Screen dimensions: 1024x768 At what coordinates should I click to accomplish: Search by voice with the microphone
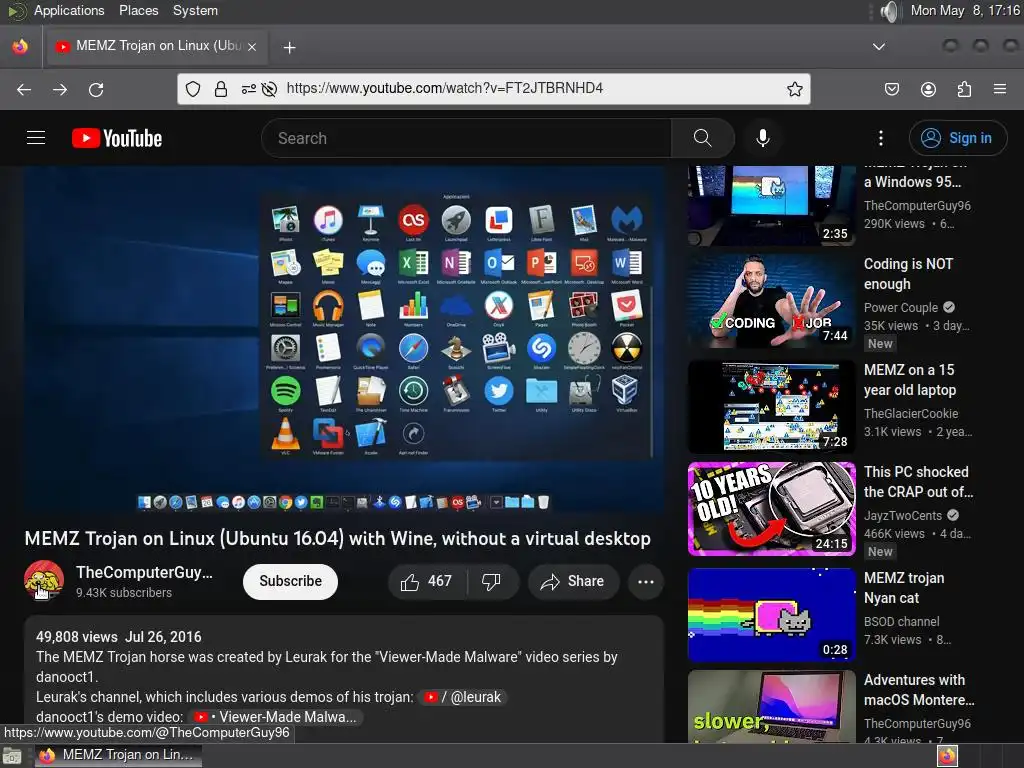763,138
